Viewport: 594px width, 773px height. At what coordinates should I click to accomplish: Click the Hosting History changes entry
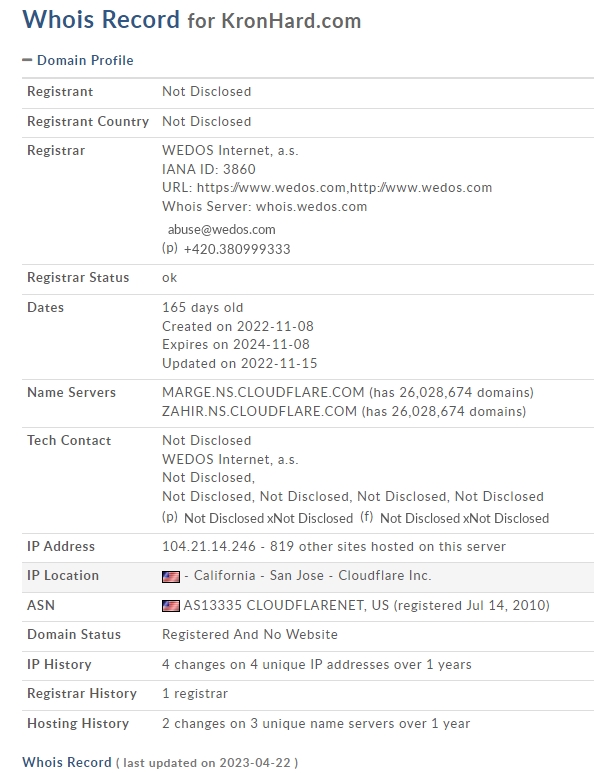[x=316, y=724]
